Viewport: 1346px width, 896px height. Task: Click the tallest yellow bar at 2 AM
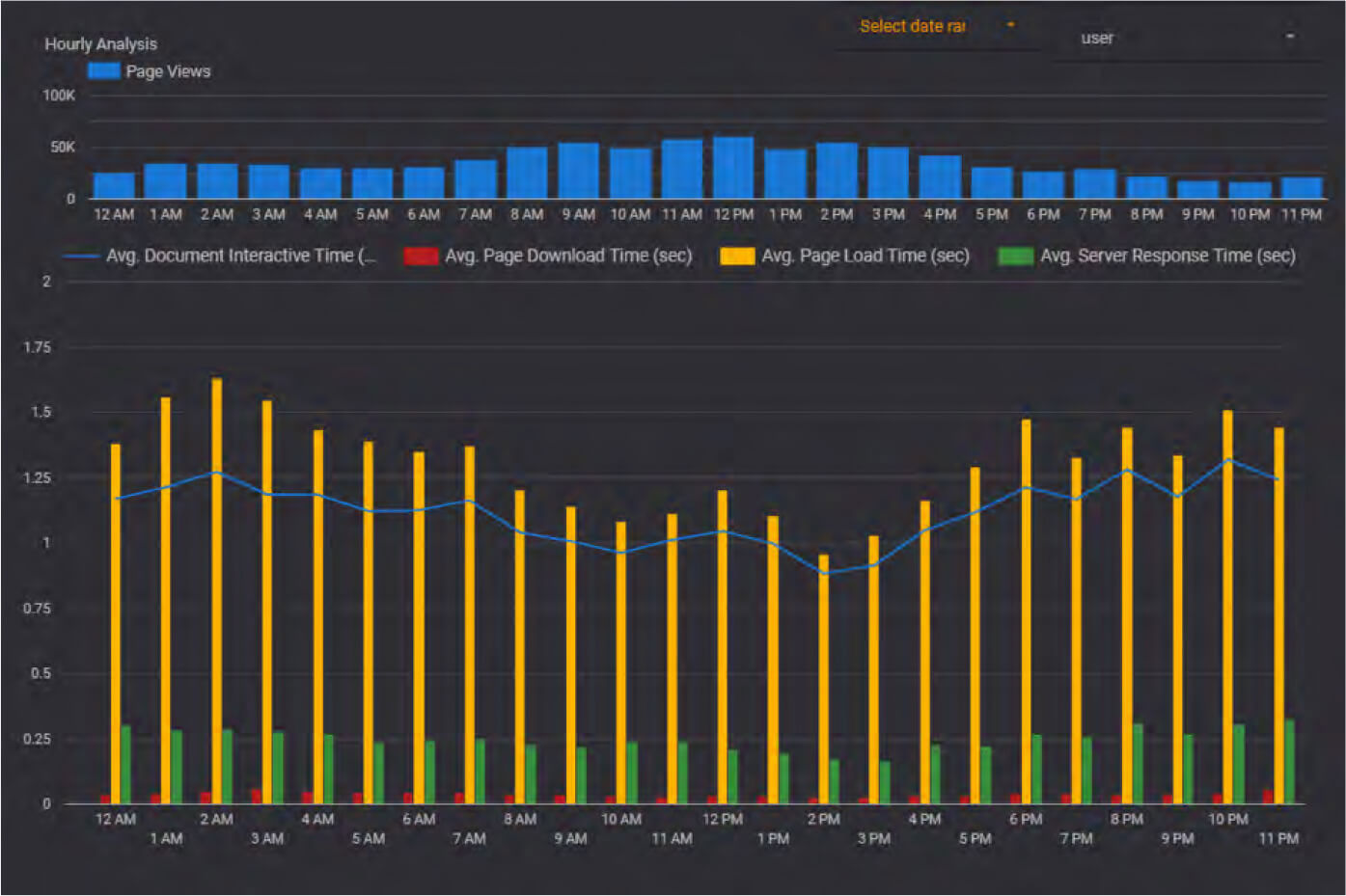click(216, 588)
